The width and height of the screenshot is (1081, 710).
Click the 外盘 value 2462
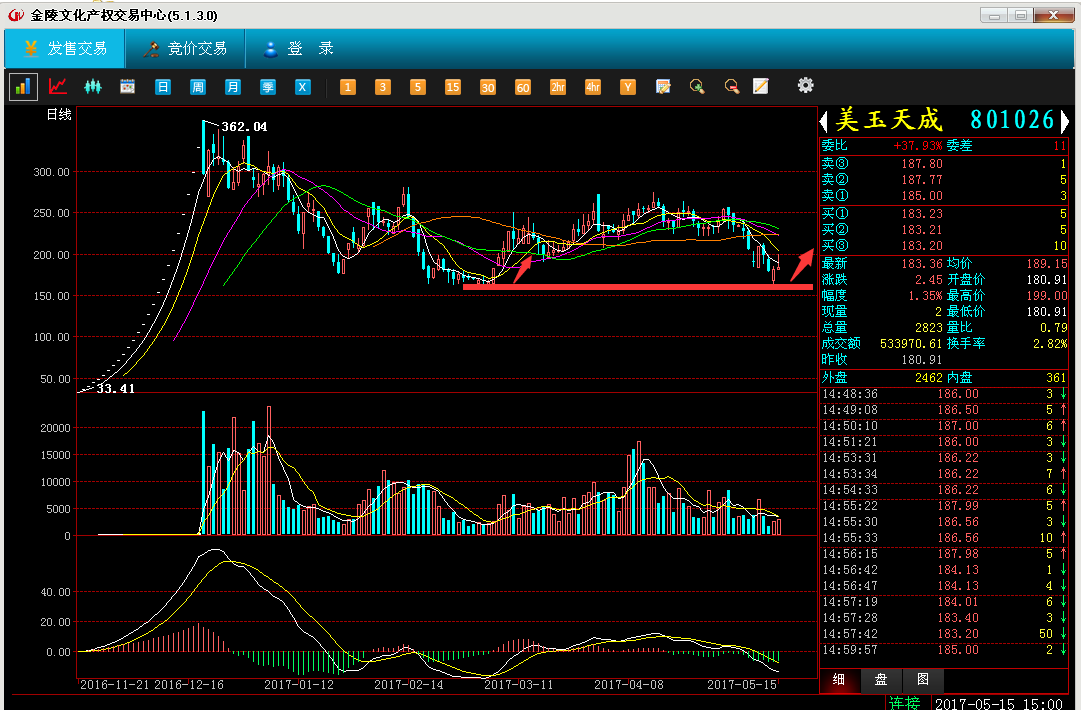[x=929, y=378]
